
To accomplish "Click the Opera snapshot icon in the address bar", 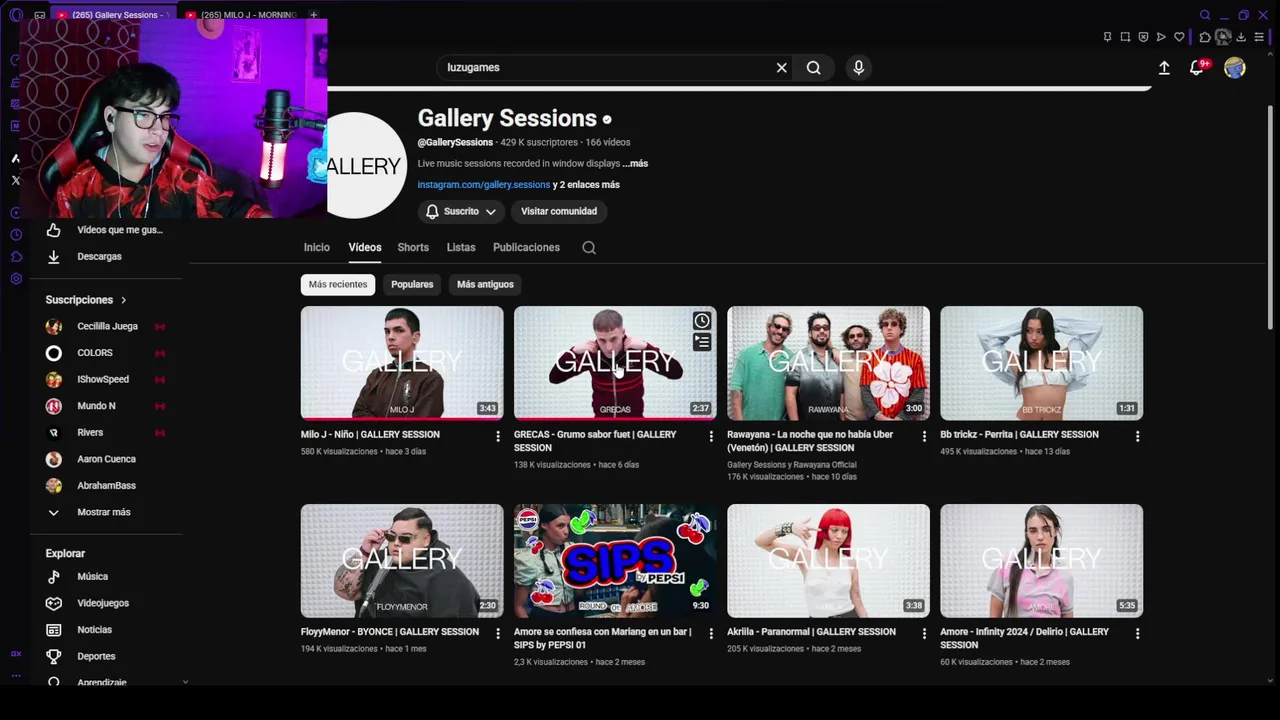I will (1125, 37).
